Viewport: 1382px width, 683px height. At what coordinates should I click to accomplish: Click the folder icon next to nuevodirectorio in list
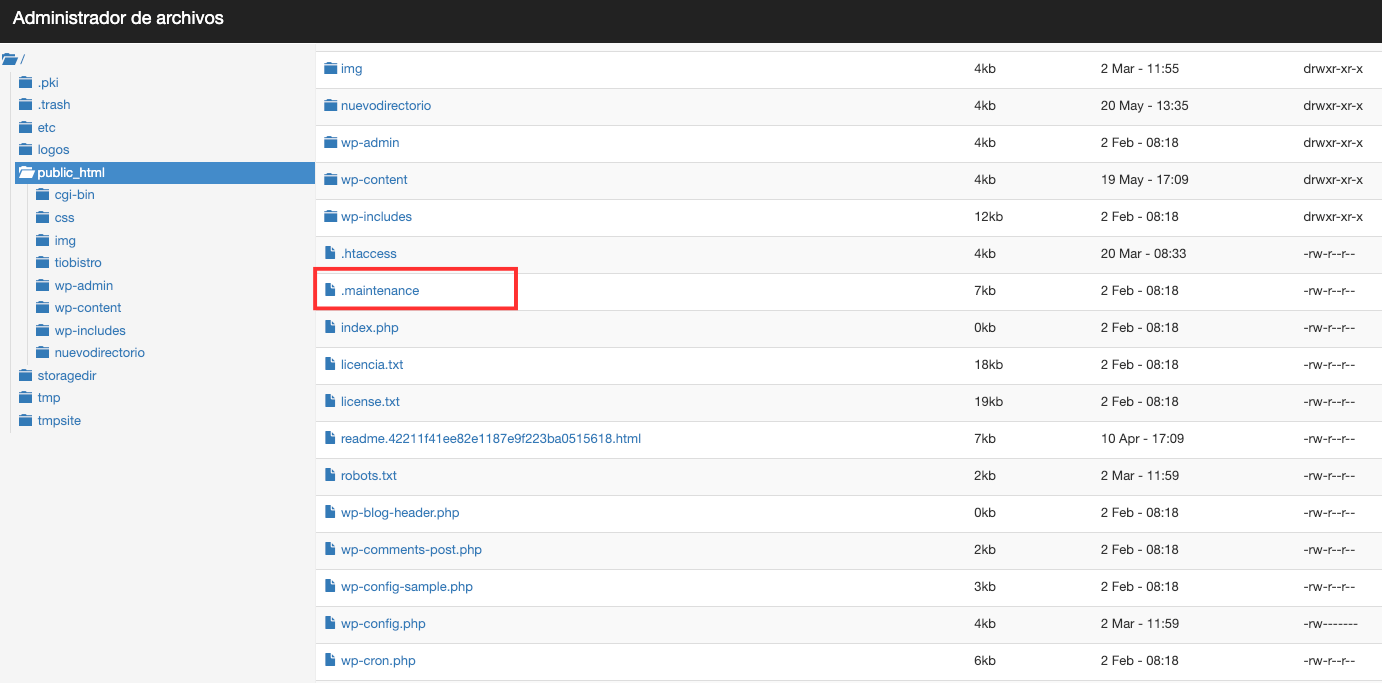click(x=331, y=106)
